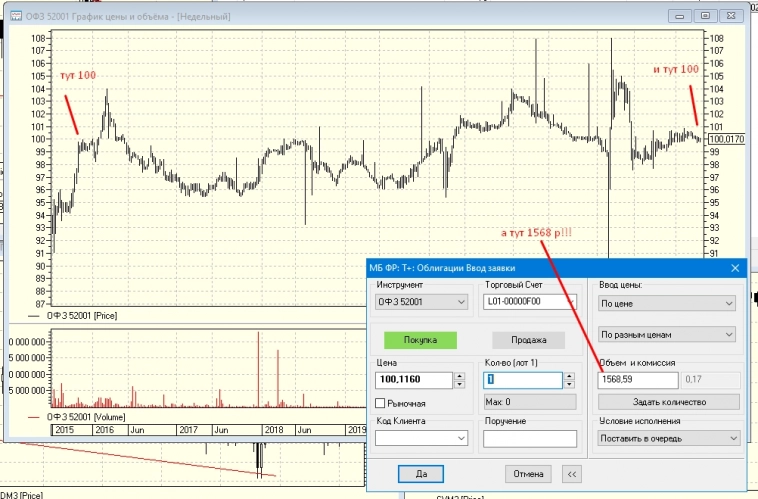The image size is (758, 499).
Task: Click the Кол-во quantity field
Action: point(523,380)
